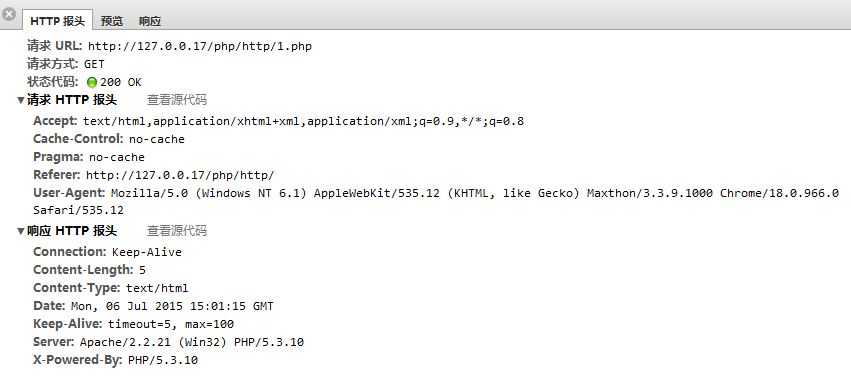Switch to the 预览 tab
851x389 pixels.
[x=112, y=21]
